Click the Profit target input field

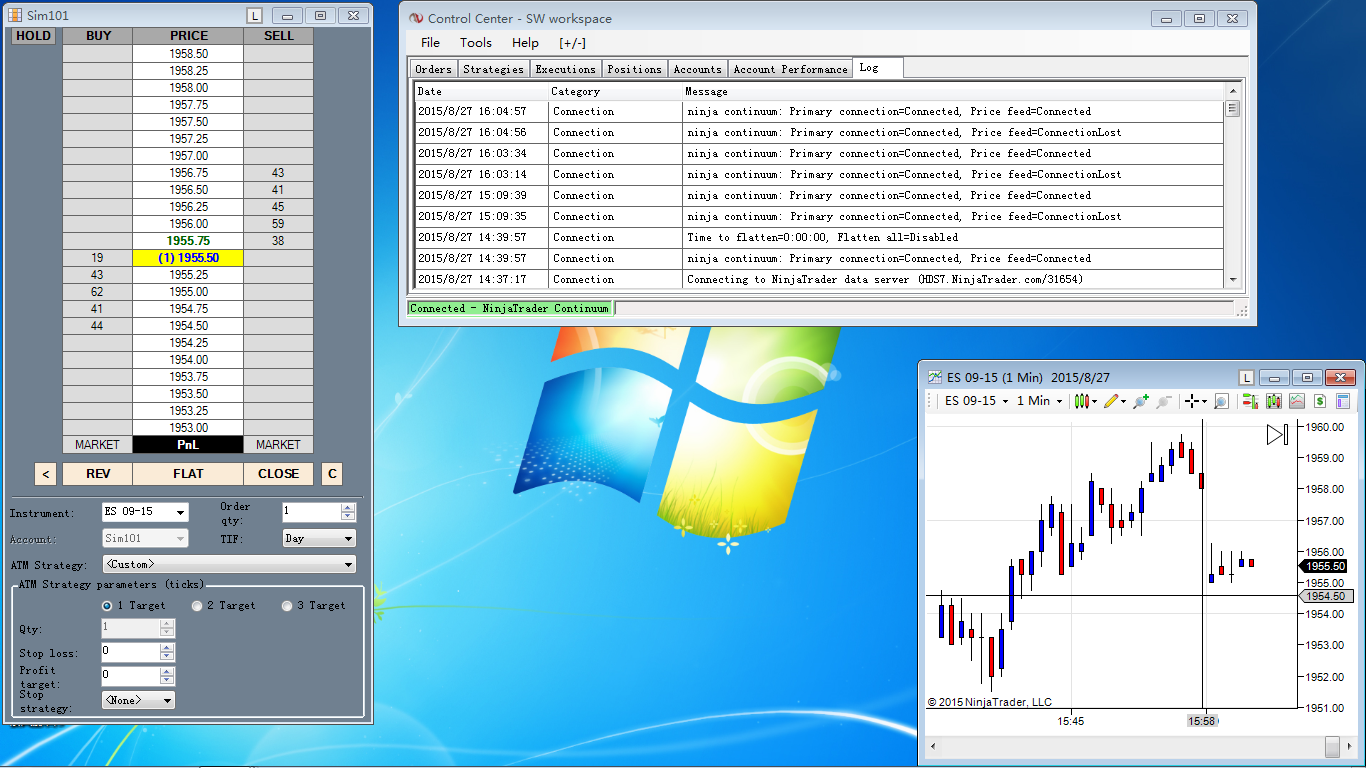click(131, 676)
